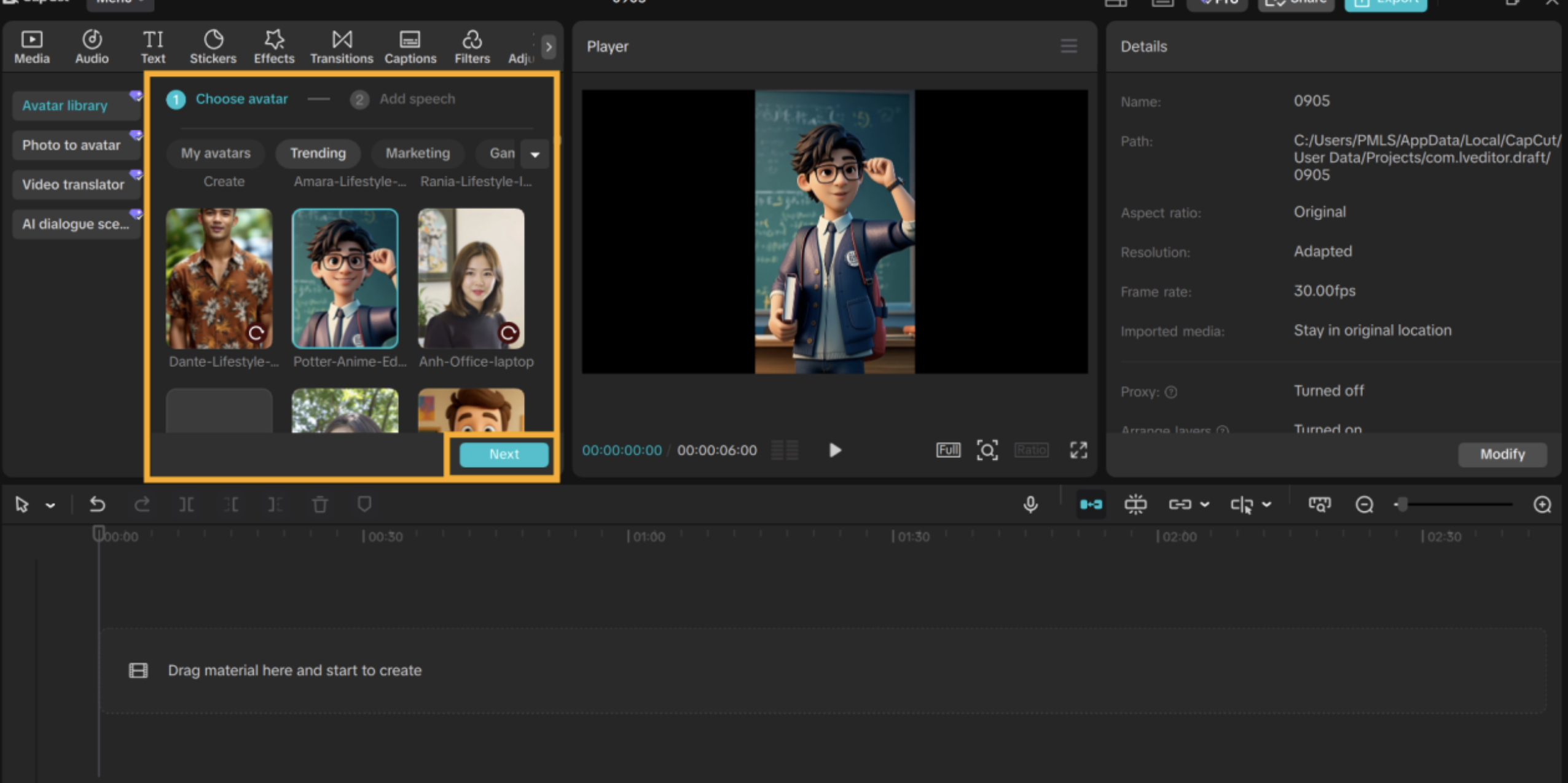Toggle the auto snapping button
Viewport: 1568px width, 783px height.
tap(1135, 505)
